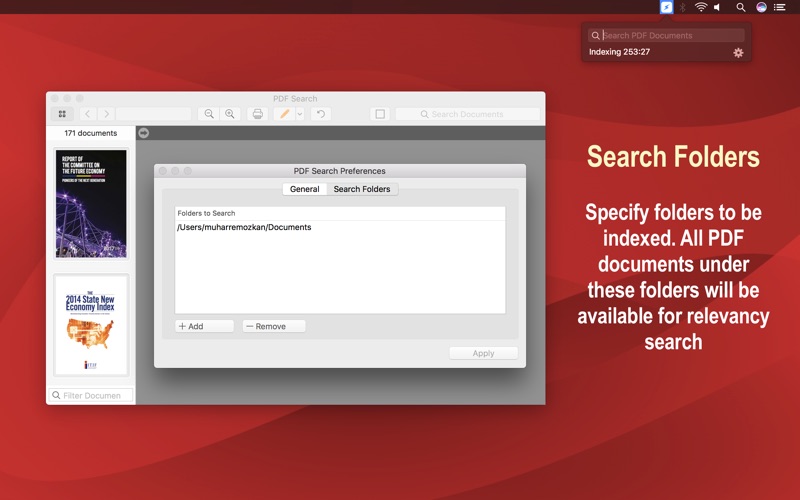Image resolution: width=800 pixels, height=500 pixels.
Task: Click the Search PDF Documents menu bar field
Action: [666, 35]
